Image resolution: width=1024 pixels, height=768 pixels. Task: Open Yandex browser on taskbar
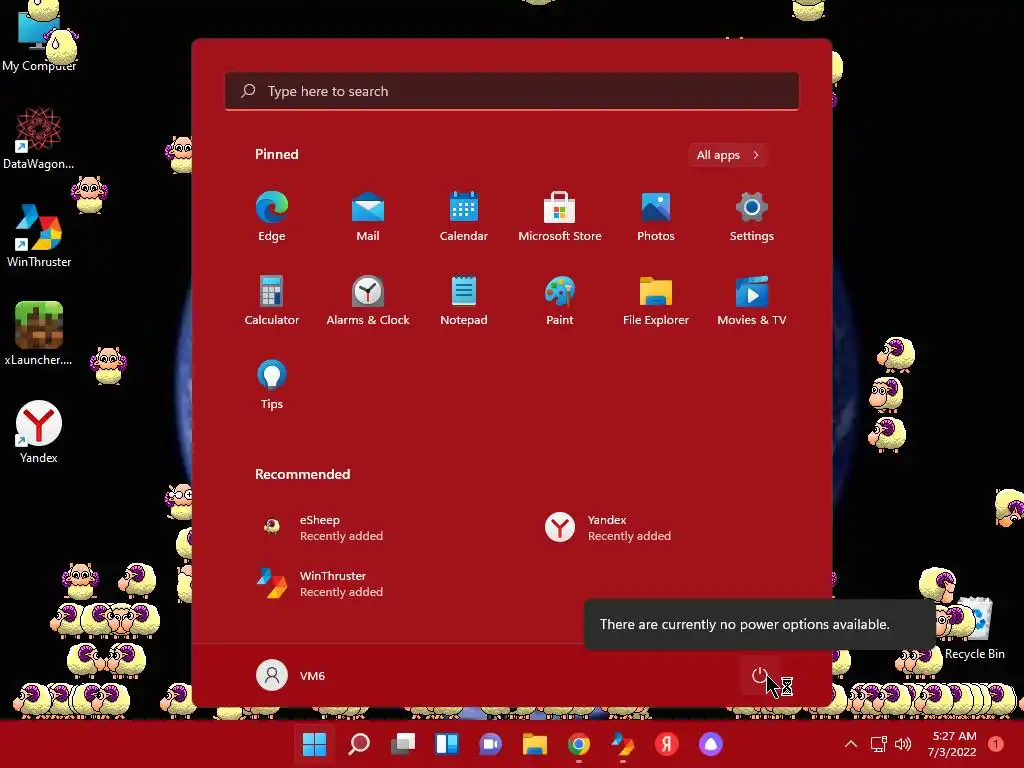coord(667,744)
